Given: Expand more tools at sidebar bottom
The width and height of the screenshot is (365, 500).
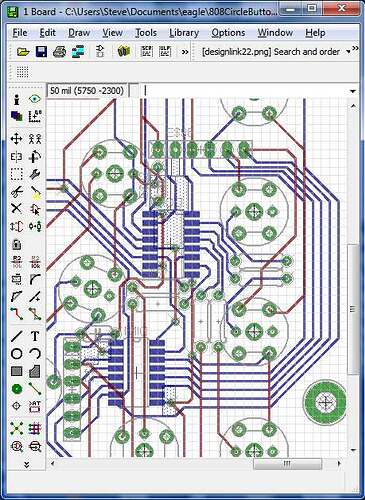Looking at the screenshot, I should (x=26, y=464).
